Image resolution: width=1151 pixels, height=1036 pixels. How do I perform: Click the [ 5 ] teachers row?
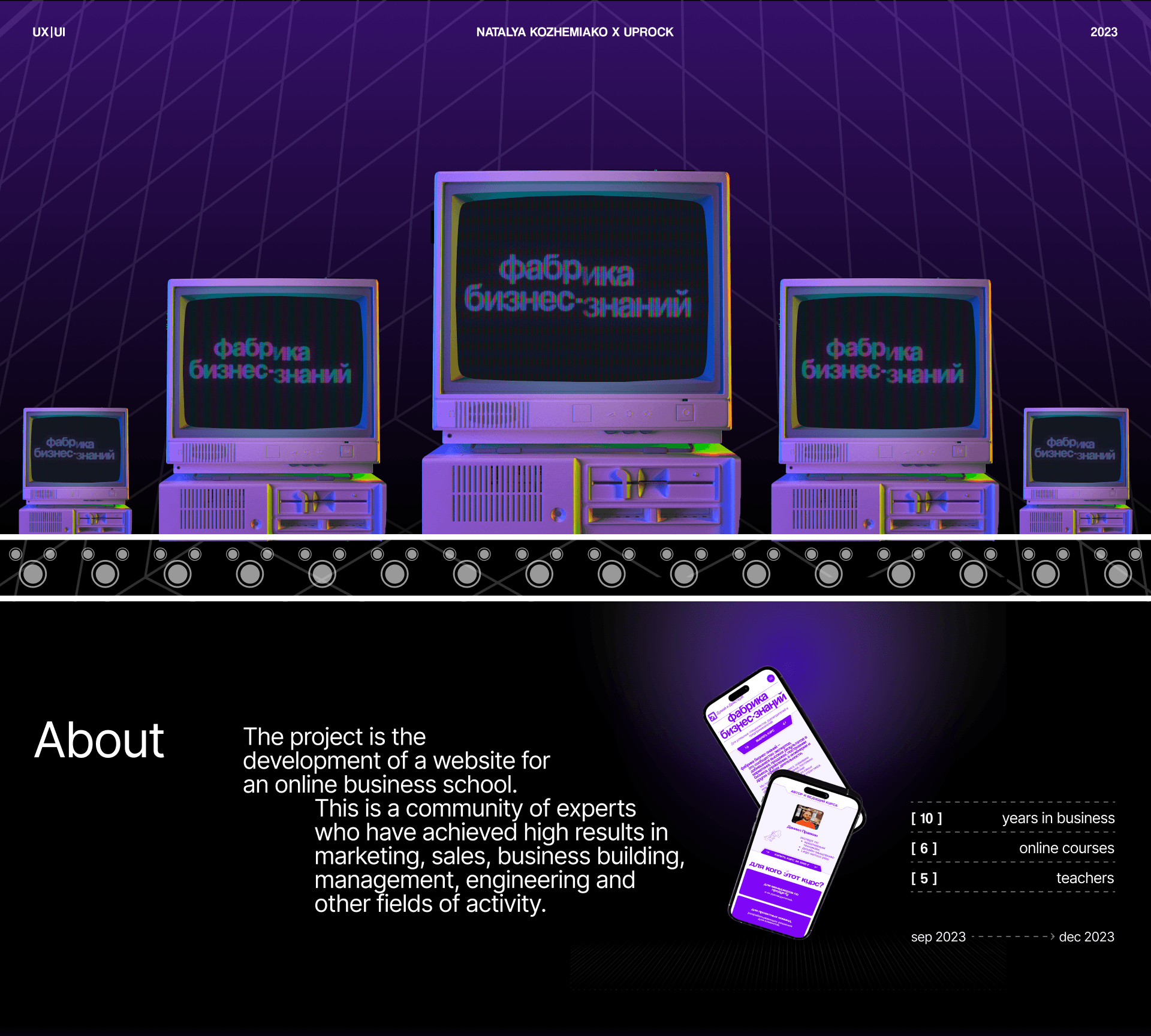1012,878
